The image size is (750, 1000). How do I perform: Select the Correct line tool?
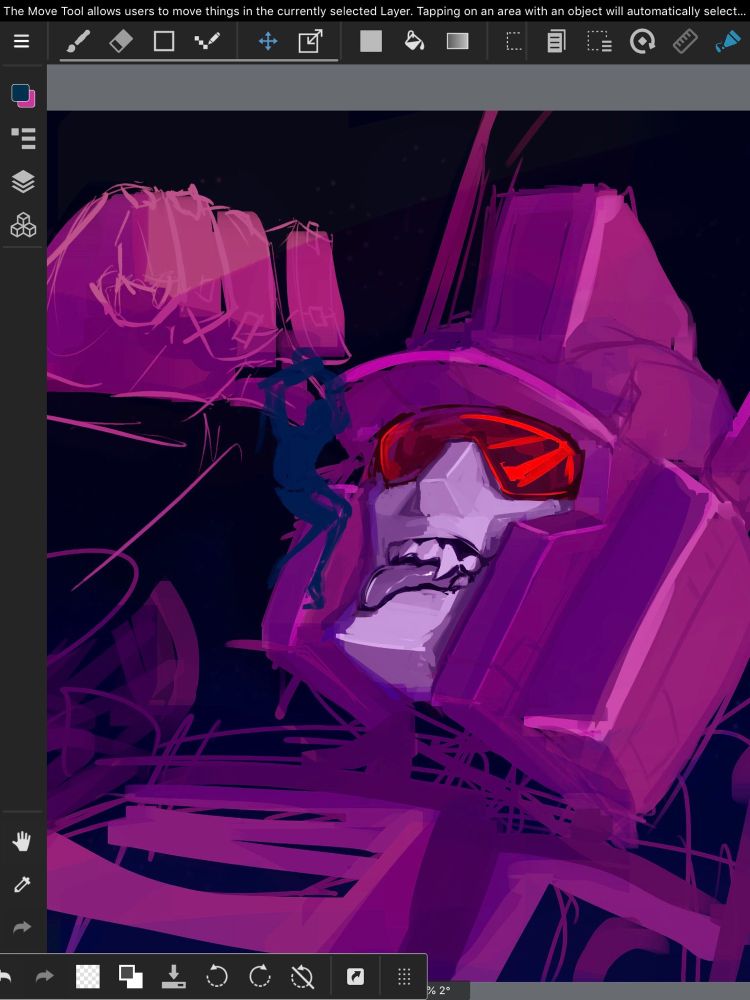pos(207,42)
